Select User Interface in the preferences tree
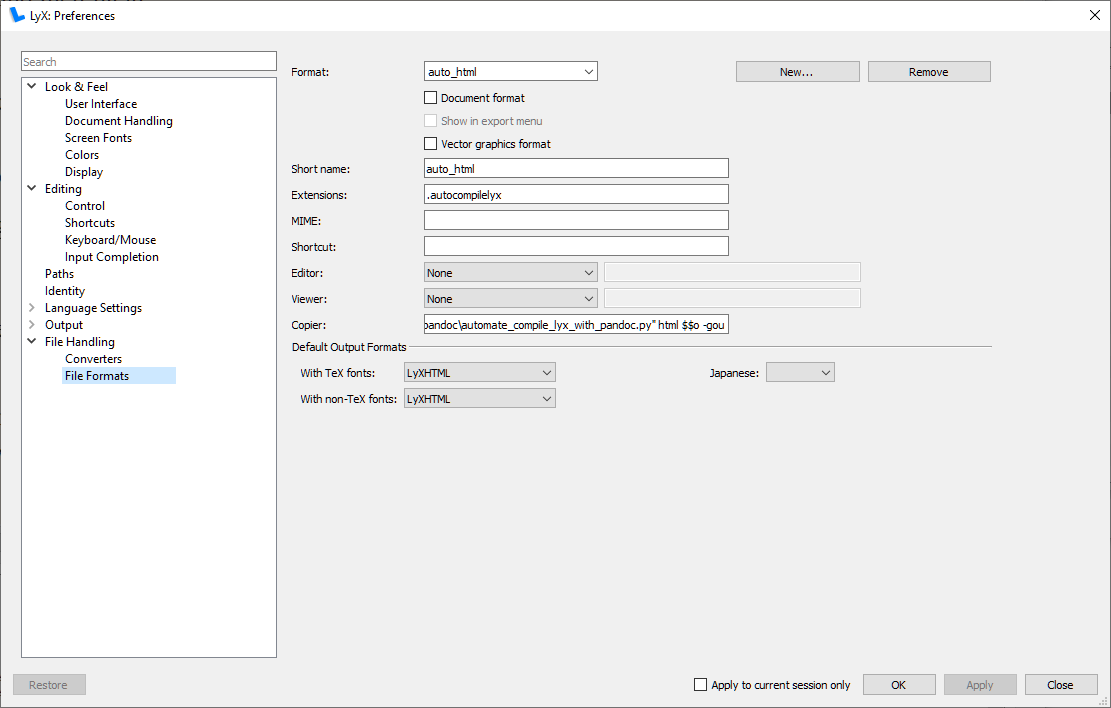The height and width of the screenshot is (708, 1111). (x=101, y=103)
